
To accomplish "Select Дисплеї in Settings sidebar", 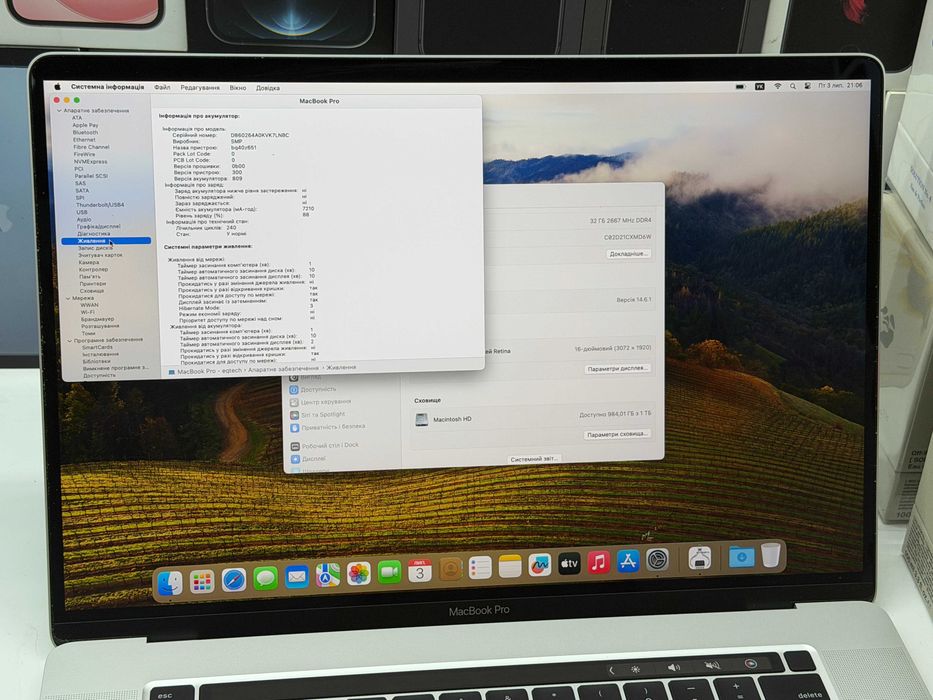I will (x=308, y=459).
